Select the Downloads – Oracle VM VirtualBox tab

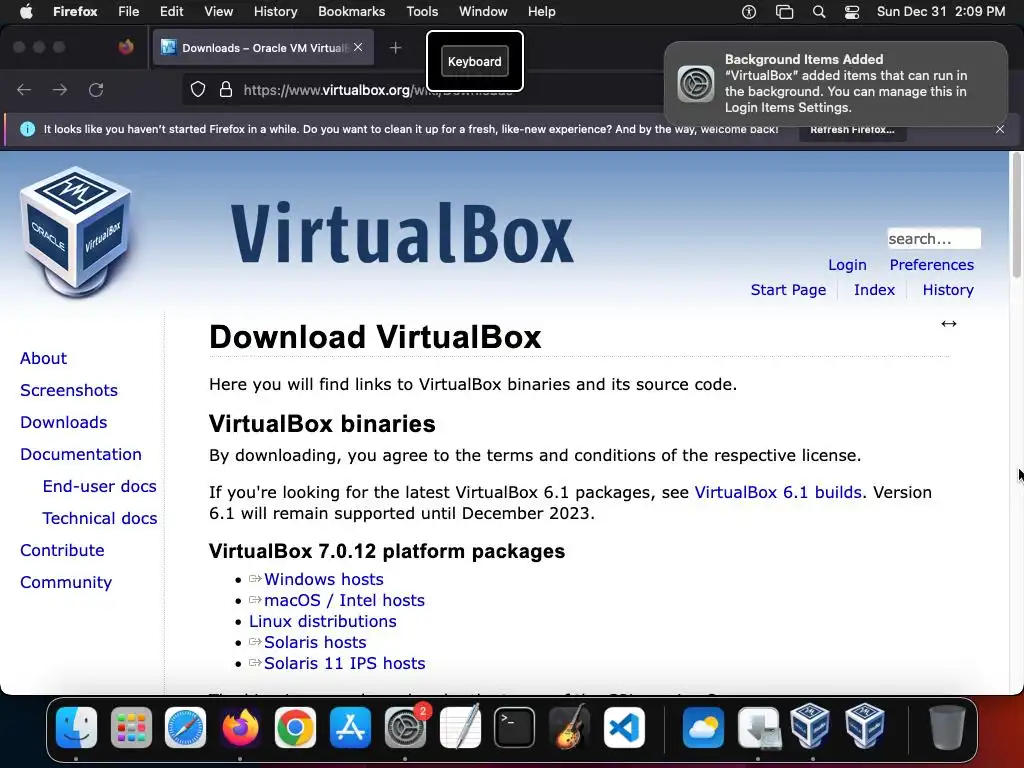tap(263, 48)
